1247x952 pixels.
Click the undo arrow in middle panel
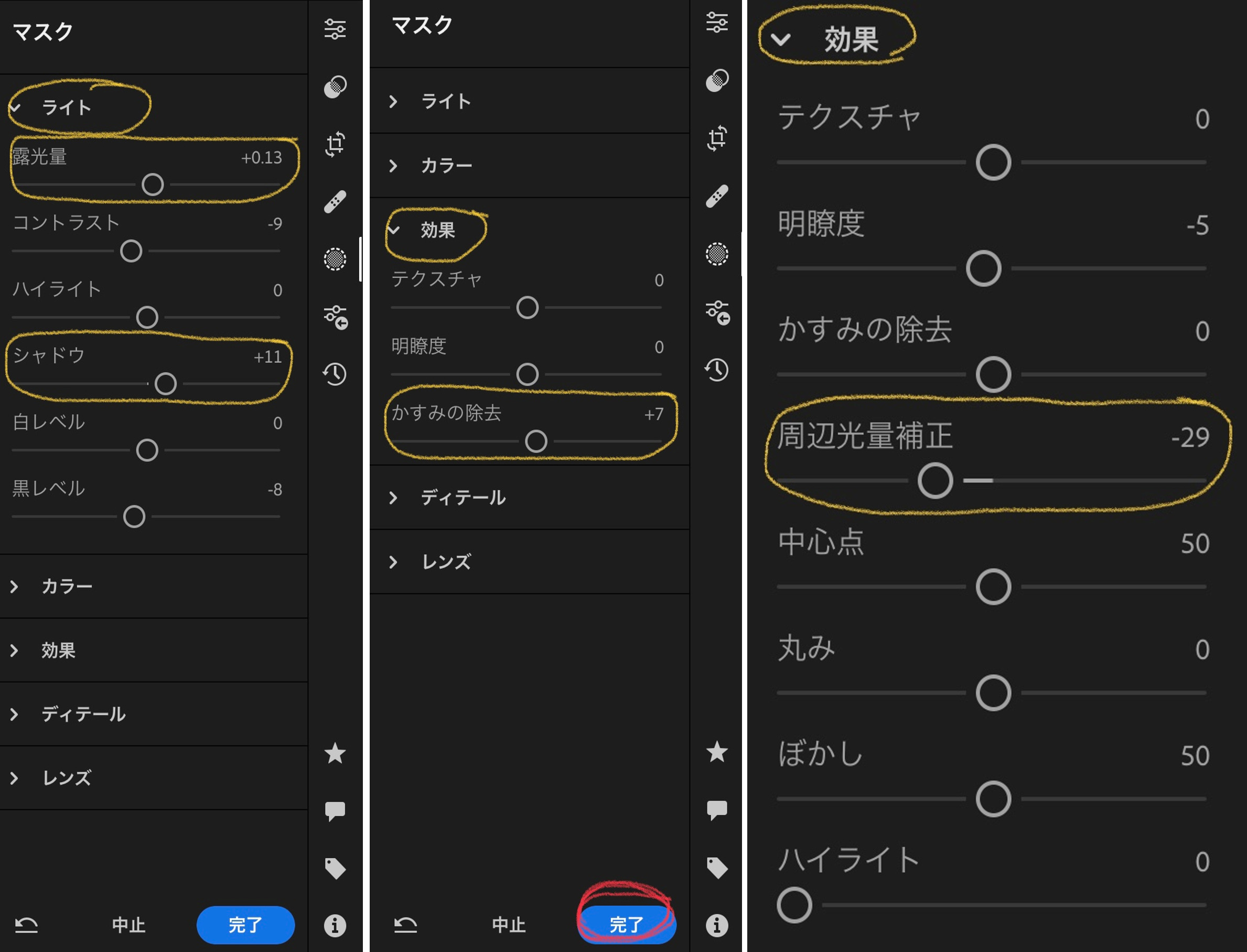click(x=406, y=925)
